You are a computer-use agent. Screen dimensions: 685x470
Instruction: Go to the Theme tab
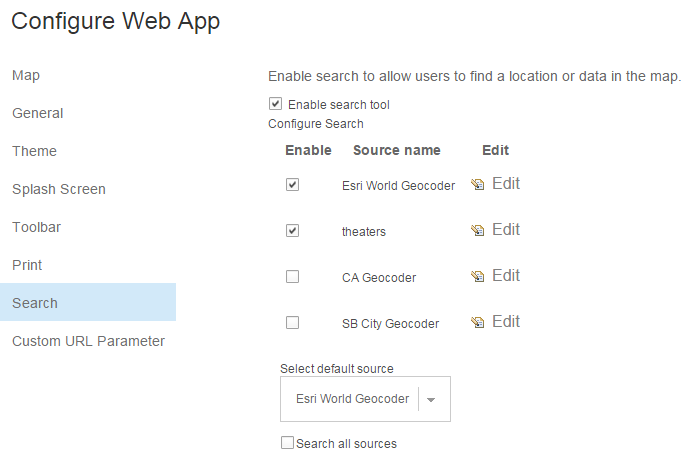tap(34, 151)
